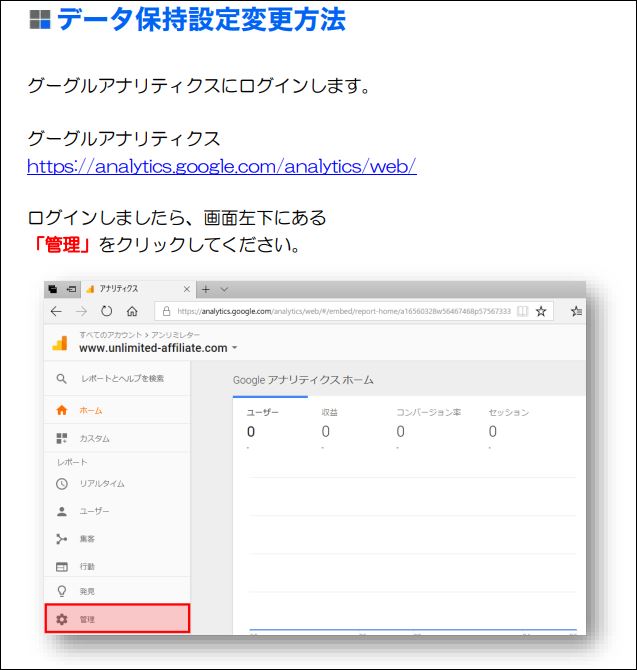
Task: Toggle reading view book icon
Action: (x=522, y=311)
